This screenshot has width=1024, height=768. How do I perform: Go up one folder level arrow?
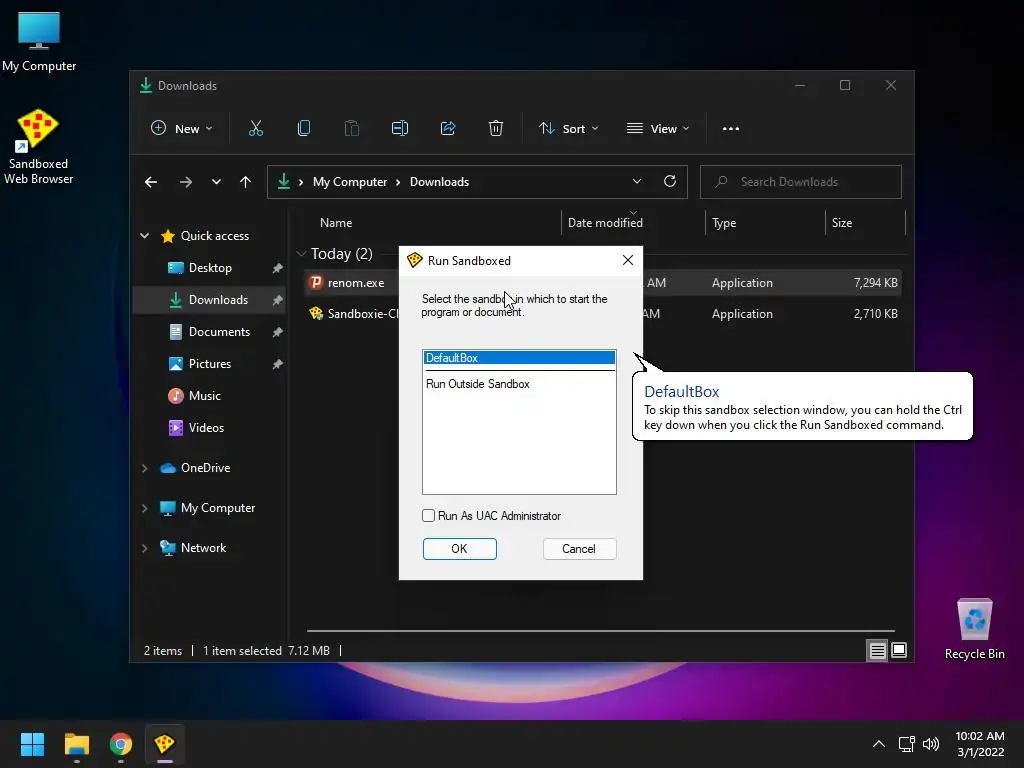[246, 182]
